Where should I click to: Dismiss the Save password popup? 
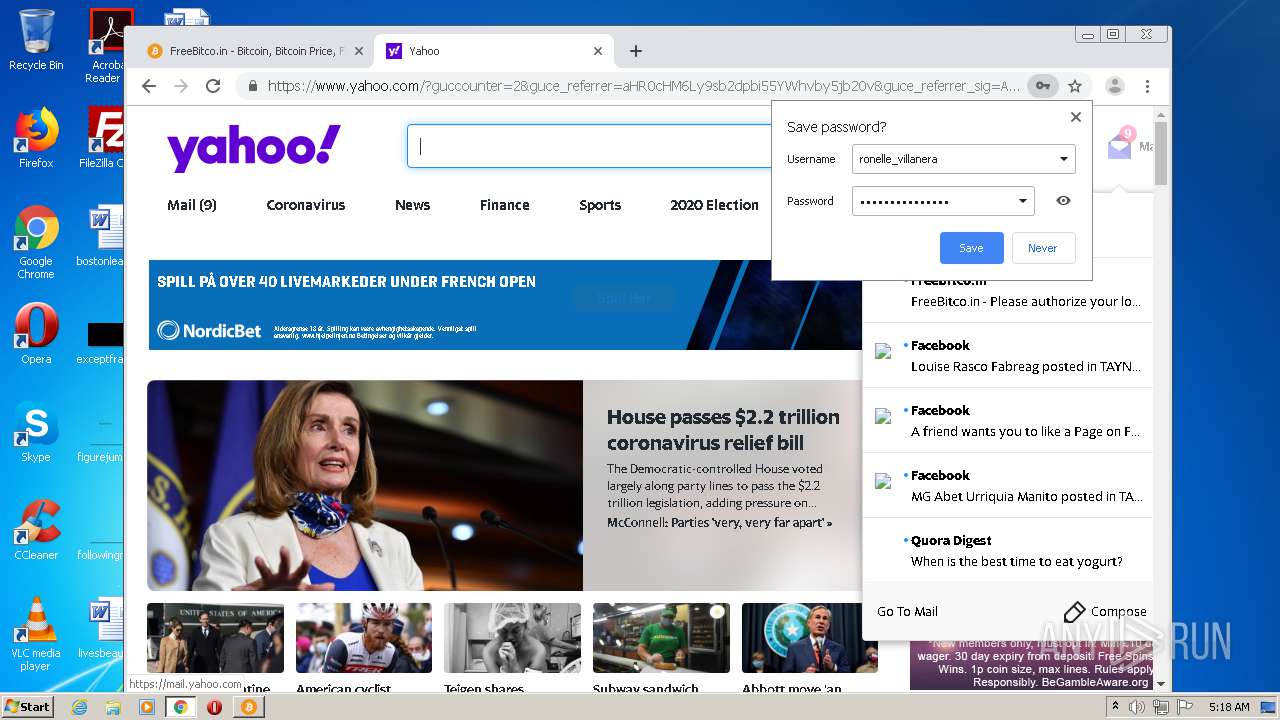pyautogui.click(x=1076, y=117)
